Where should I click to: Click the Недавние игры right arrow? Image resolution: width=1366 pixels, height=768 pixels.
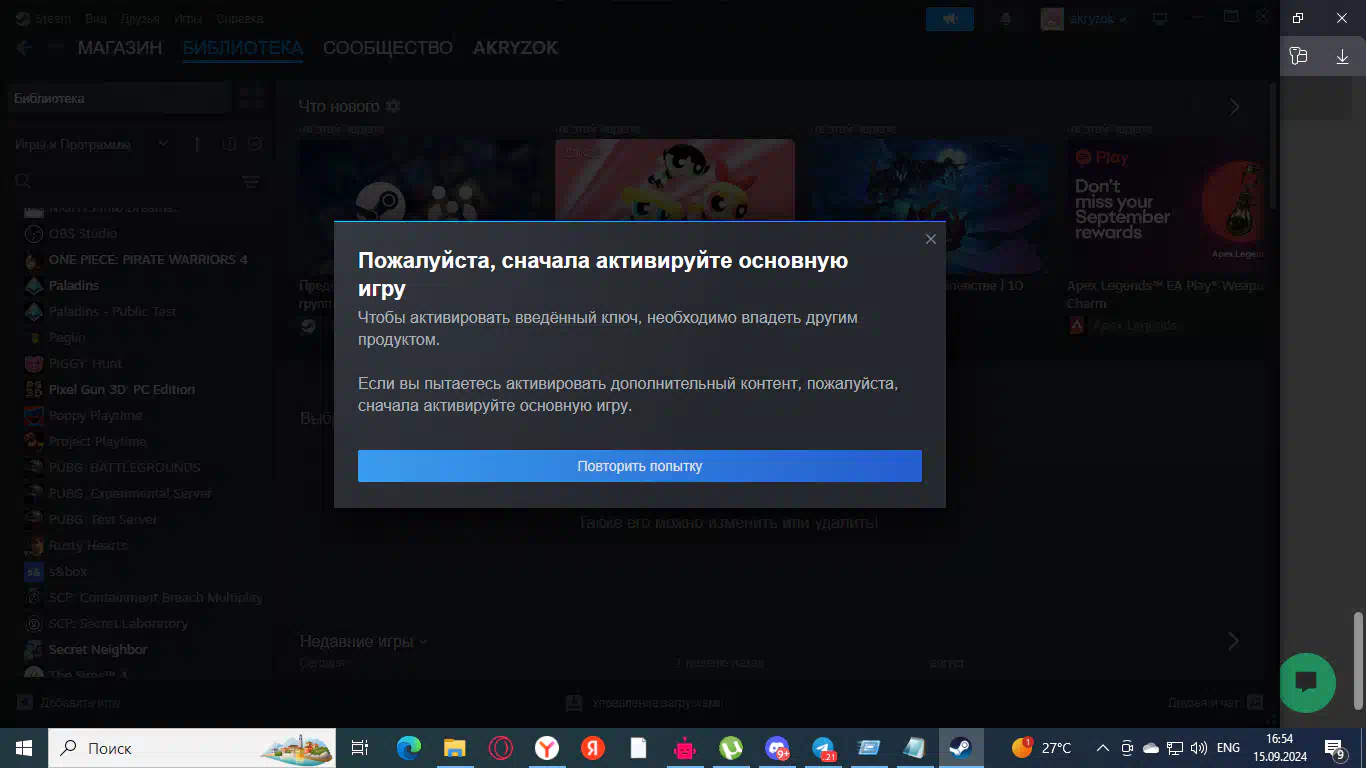click(1233, 641)
